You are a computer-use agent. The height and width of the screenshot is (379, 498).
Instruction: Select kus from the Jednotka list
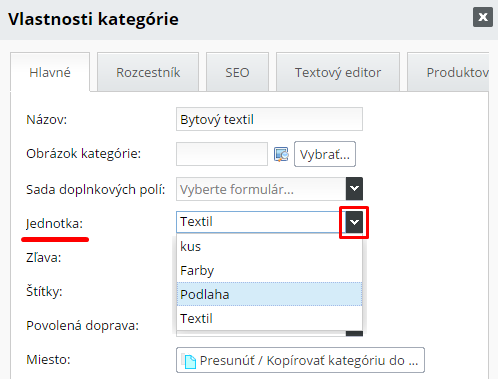pos(269,247)
